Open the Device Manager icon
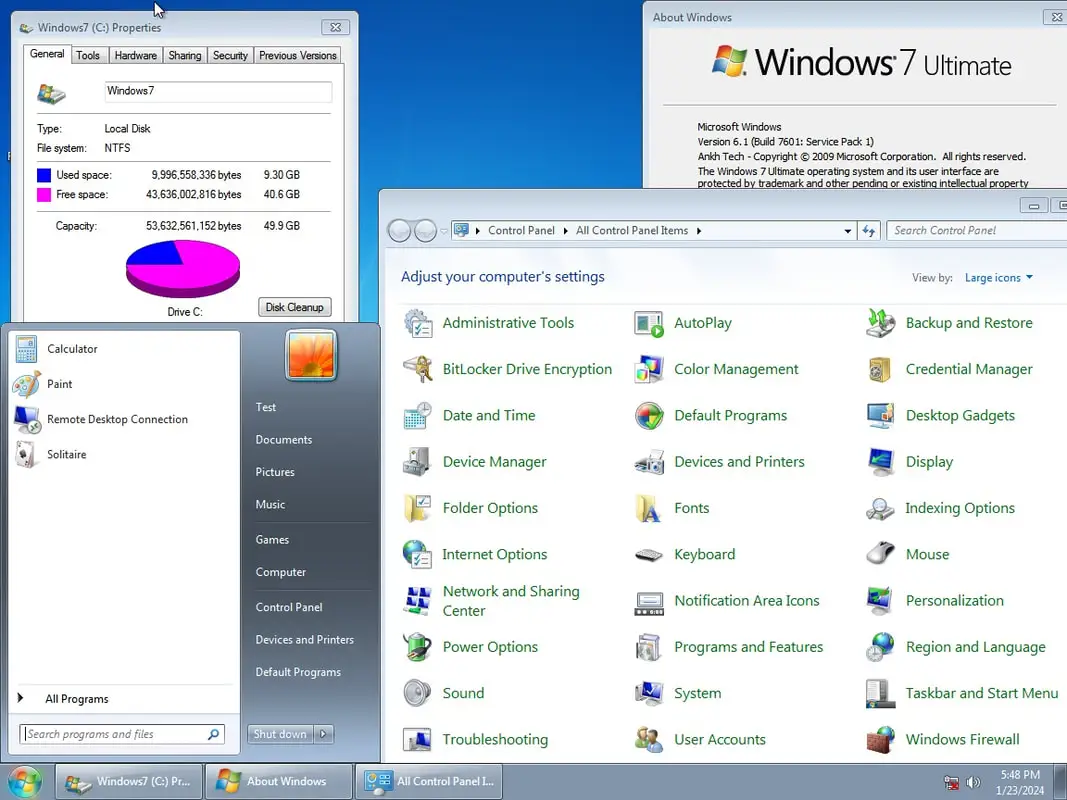Viewport: 1067px width, 800px height. tap(417, 462)
